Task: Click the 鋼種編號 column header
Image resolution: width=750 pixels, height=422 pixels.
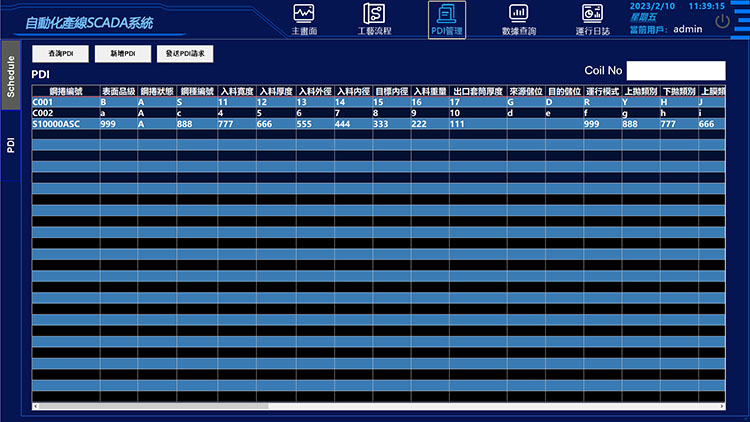Action: tap(197, 91)
